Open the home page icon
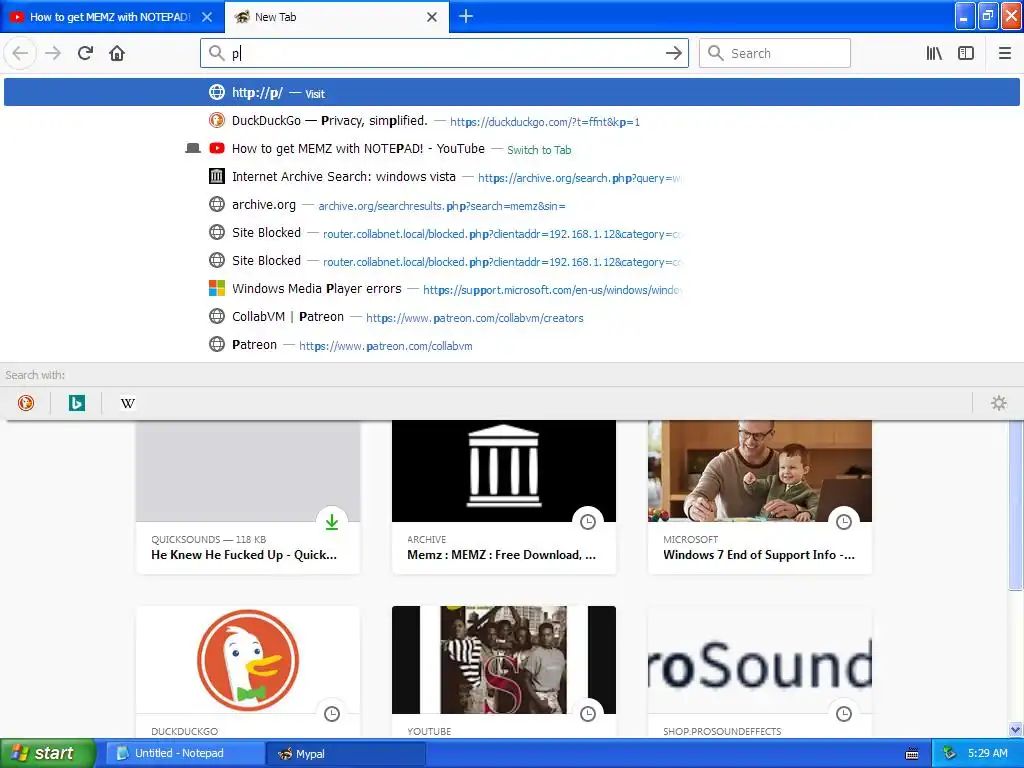This screenshot has width=1024, height=768. click(x=117, y=53)
